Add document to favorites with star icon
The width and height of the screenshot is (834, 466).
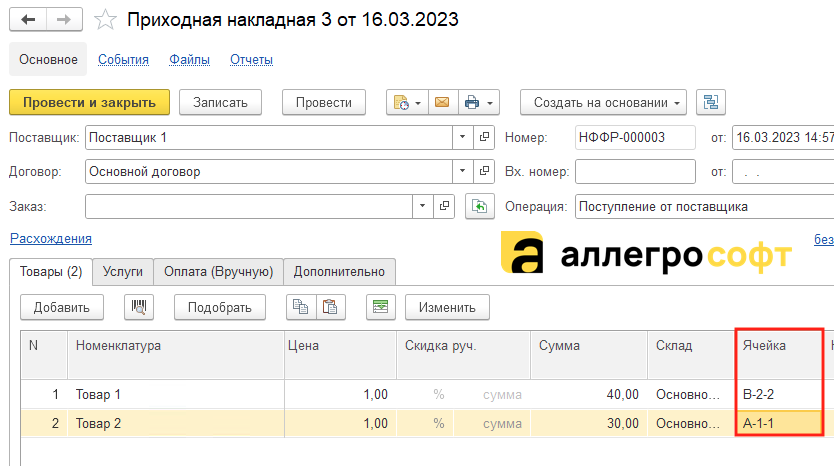point(105,20)
